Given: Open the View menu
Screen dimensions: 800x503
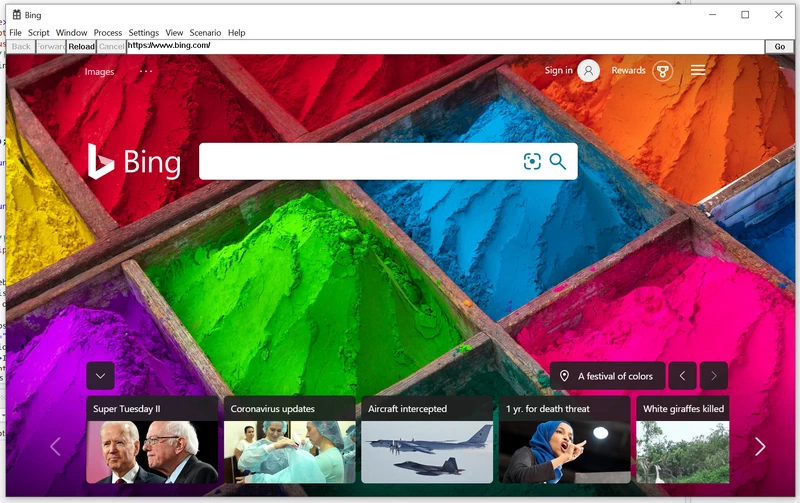Looking at the screenshot, I should click(x=174, y=33).
